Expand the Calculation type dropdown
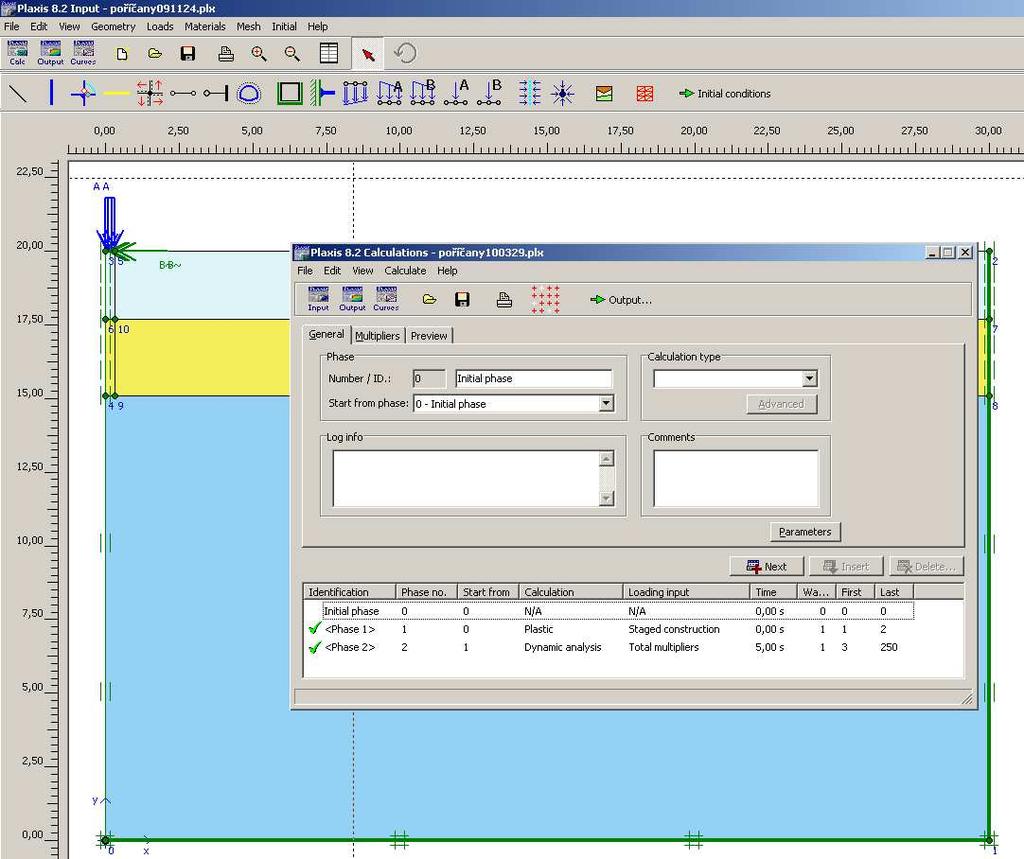 (809, 378)
